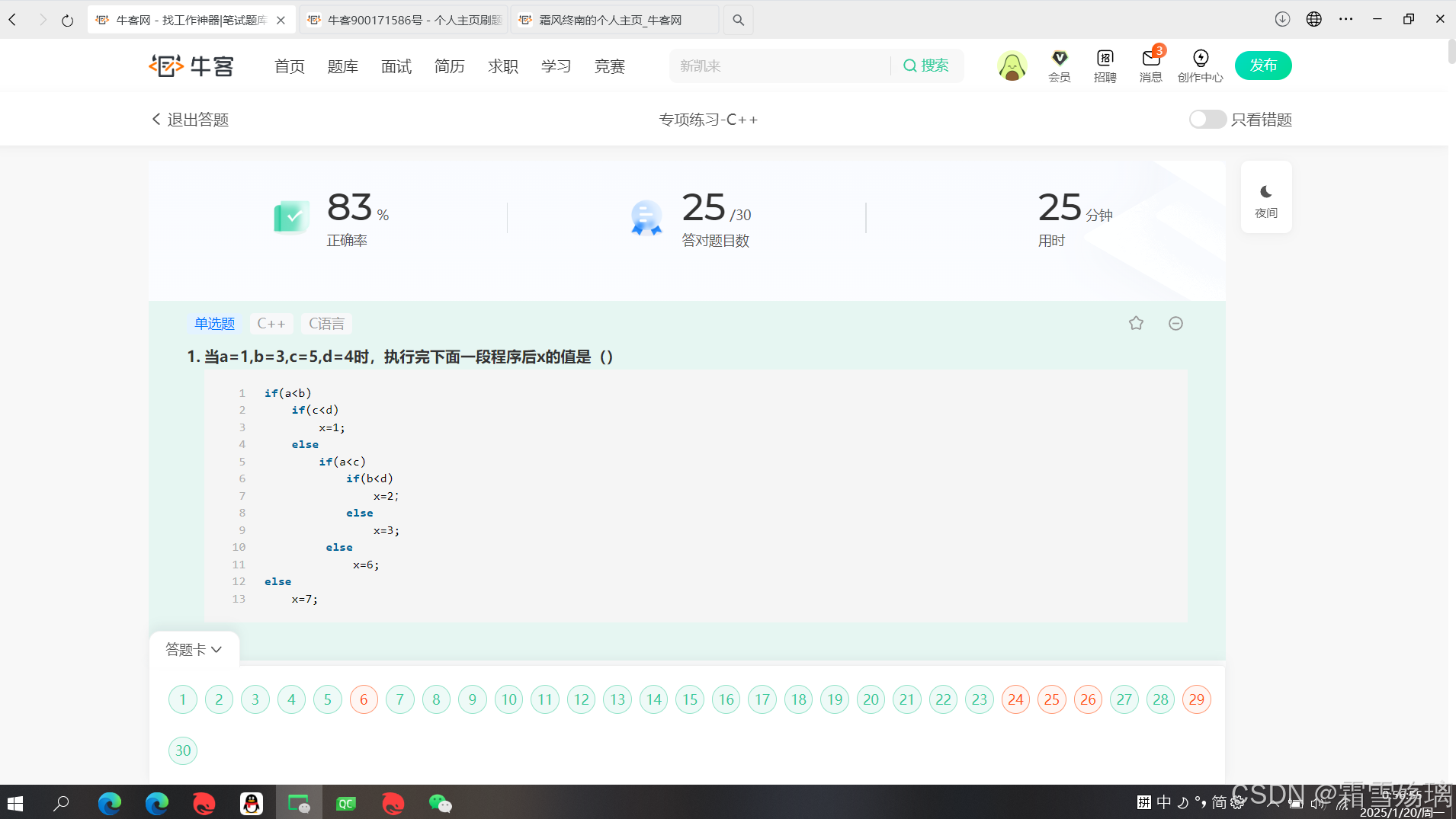Screen dimensions: 1456x819
Task: Open the 创作中心 creator center icon
Action: pyautogui.click(x=1201, y=66)
